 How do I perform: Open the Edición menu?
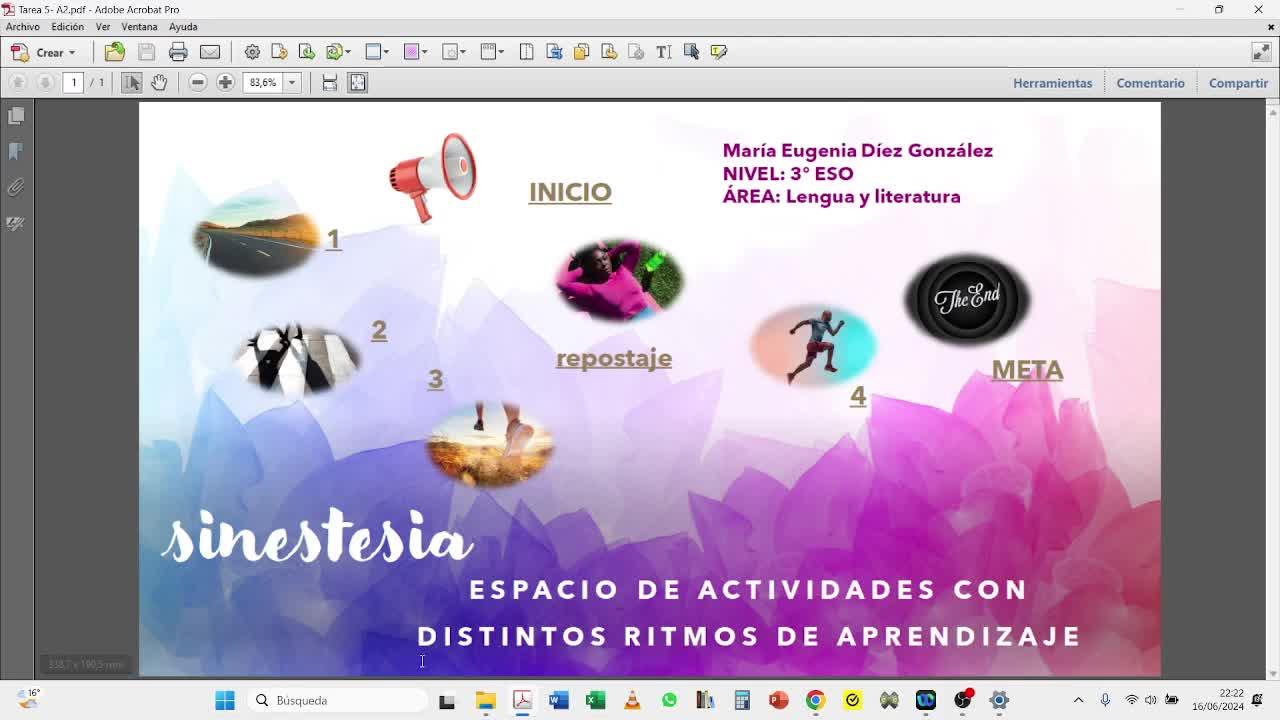click(68, 27)
